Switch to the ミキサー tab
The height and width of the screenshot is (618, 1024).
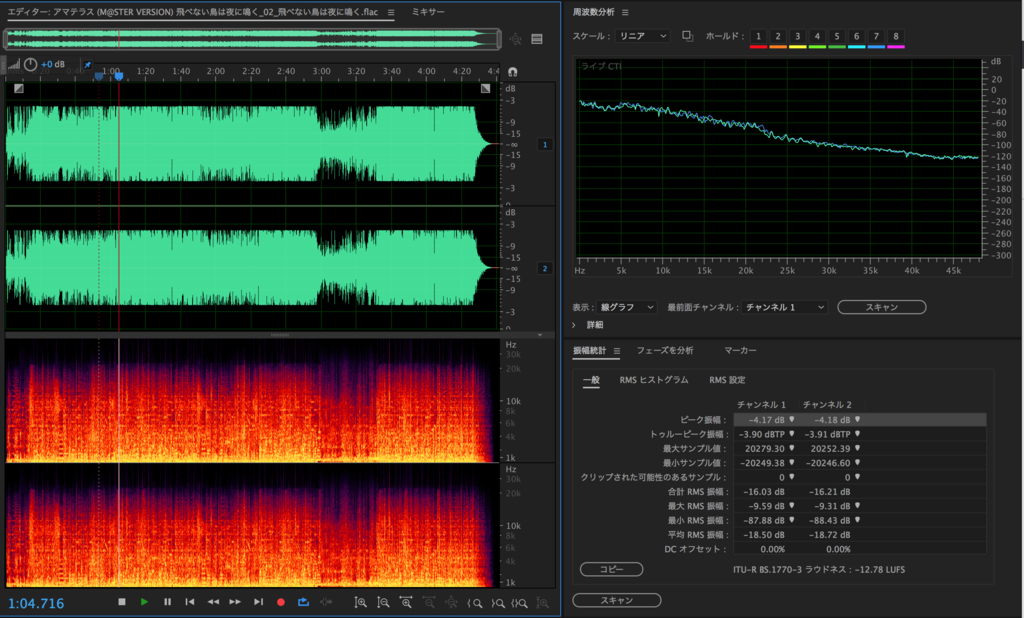tap(428, 12)
